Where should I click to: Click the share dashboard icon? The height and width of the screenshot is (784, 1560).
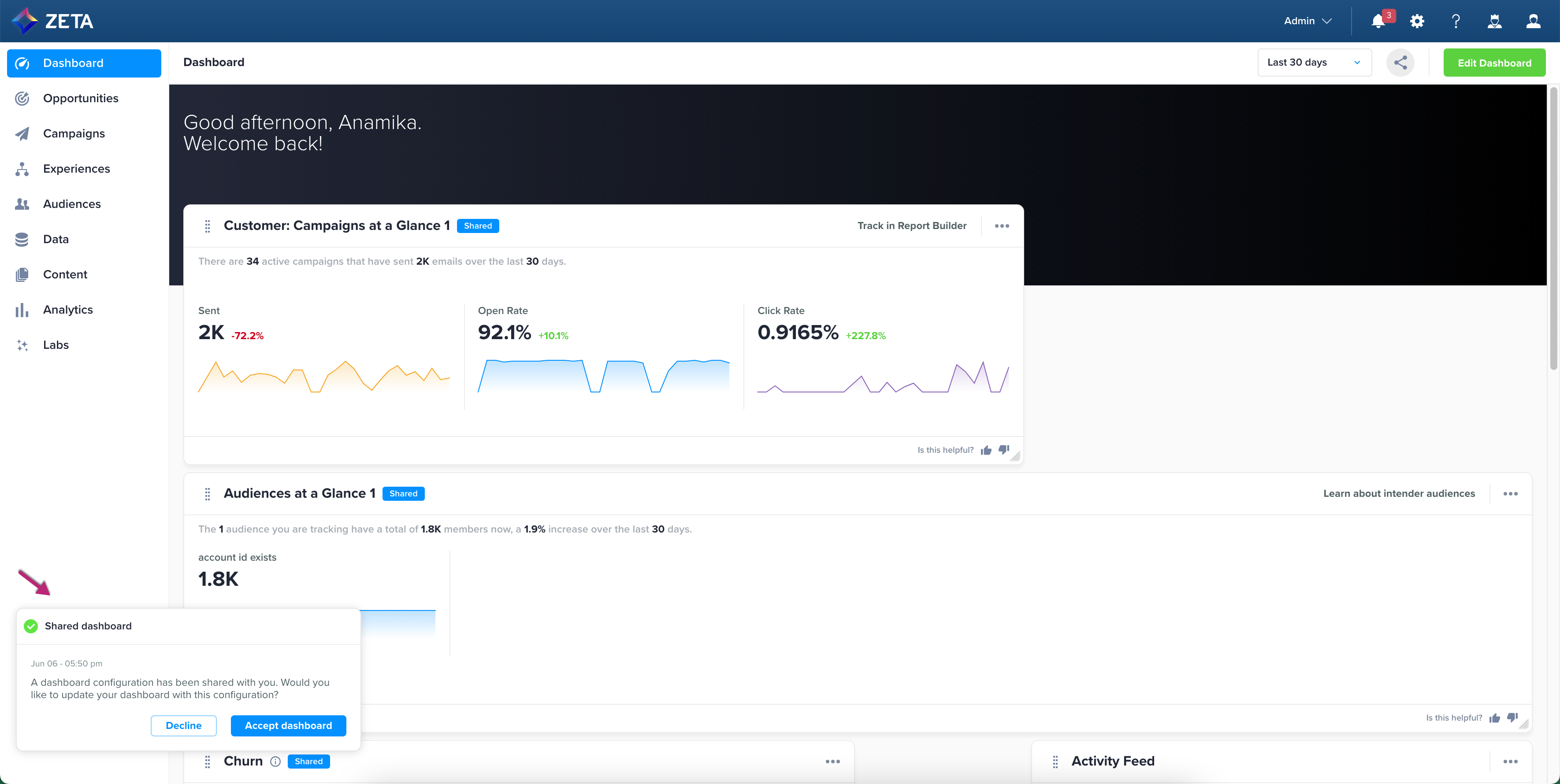coord(1401,62)
